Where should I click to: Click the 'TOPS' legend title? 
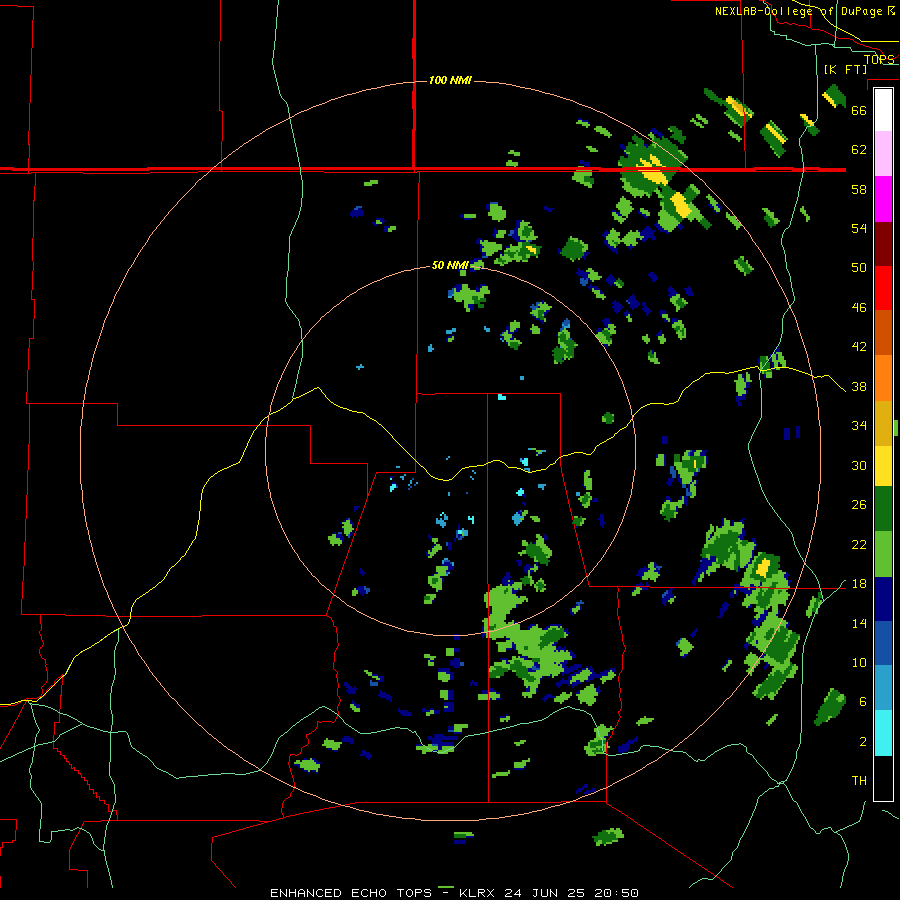click(x=879, y=59)
